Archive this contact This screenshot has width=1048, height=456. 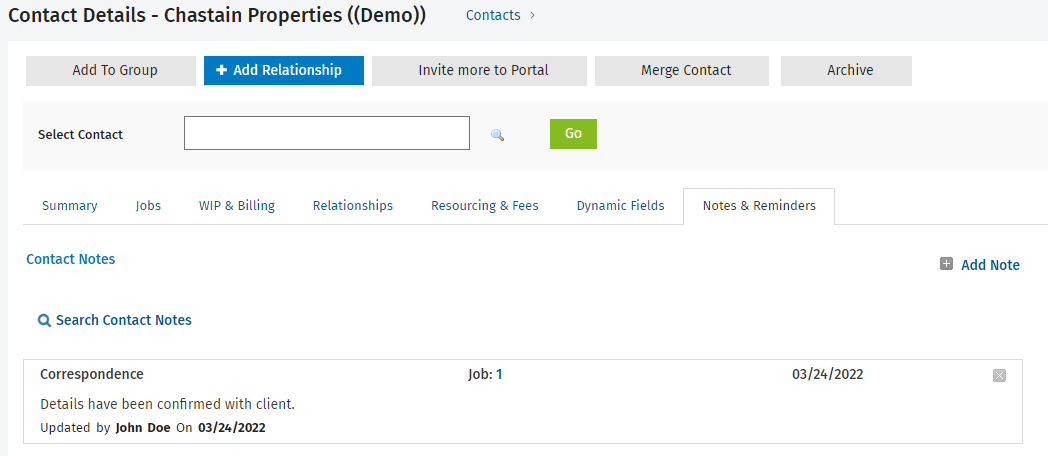point(846,71)
